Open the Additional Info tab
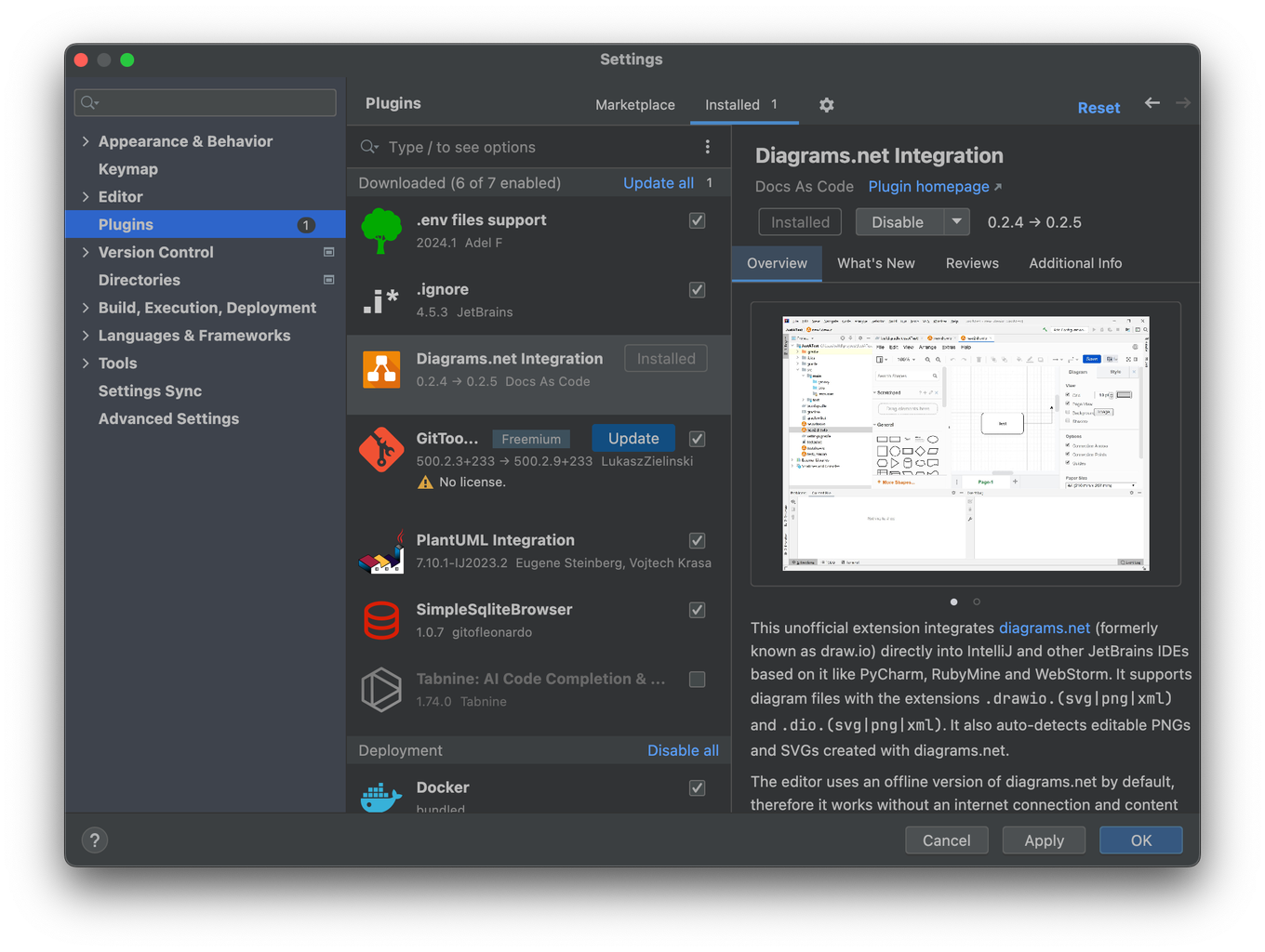 [x=1075, y=263]
